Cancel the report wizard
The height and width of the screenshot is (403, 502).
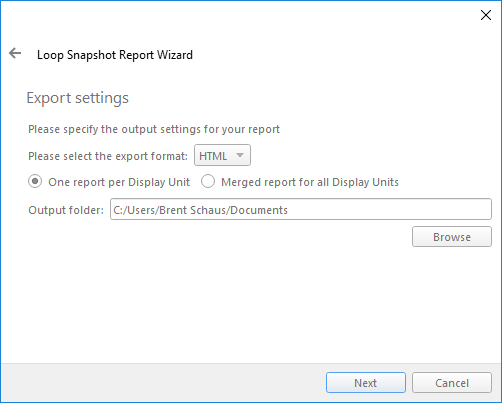(452, 383)
